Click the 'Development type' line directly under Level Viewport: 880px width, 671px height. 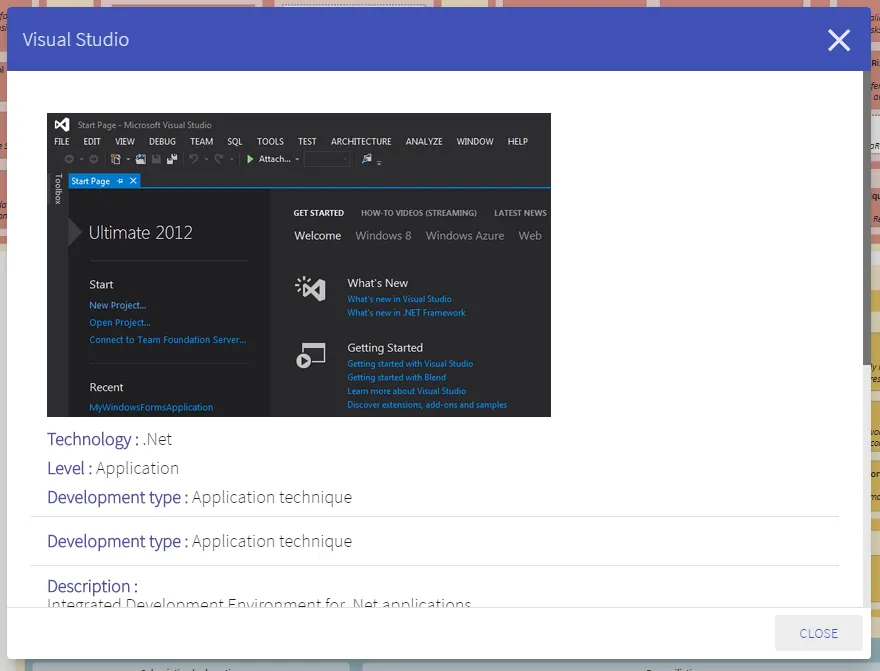(x=199, y=497)
